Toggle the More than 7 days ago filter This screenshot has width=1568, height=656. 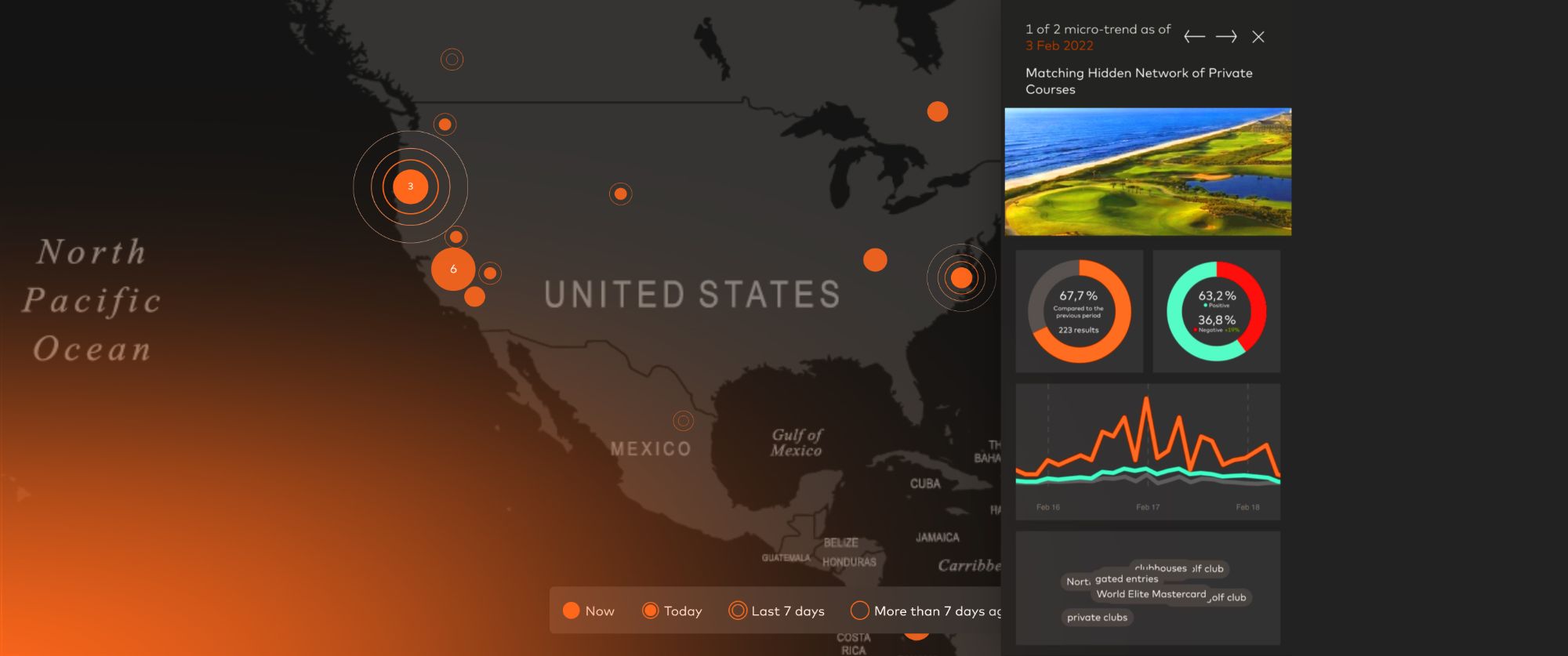pyautogui.click(x=925, y=611)
